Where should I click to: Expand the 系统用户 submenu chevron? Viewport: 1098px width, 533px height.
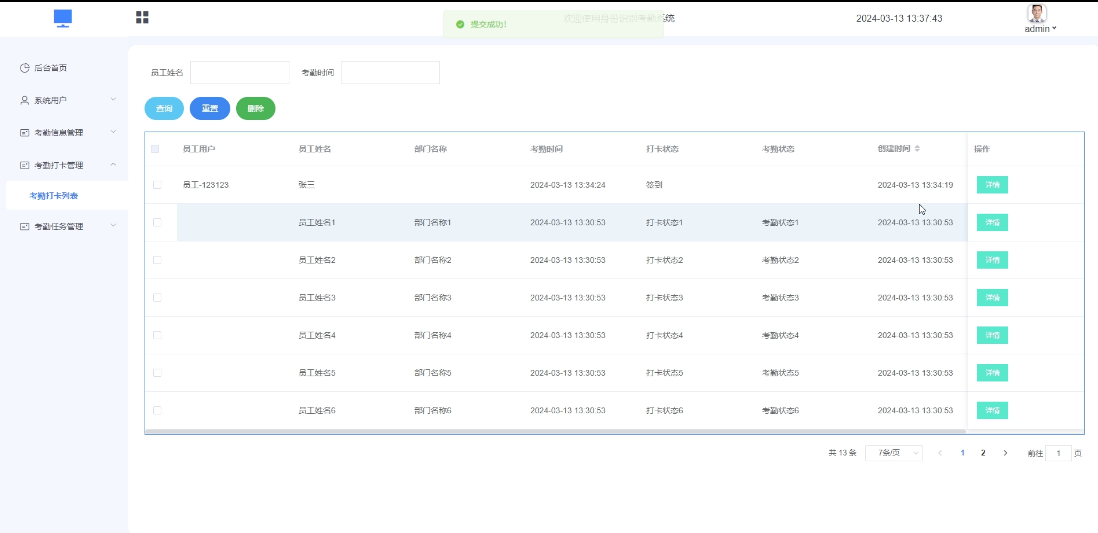(113, 99)
